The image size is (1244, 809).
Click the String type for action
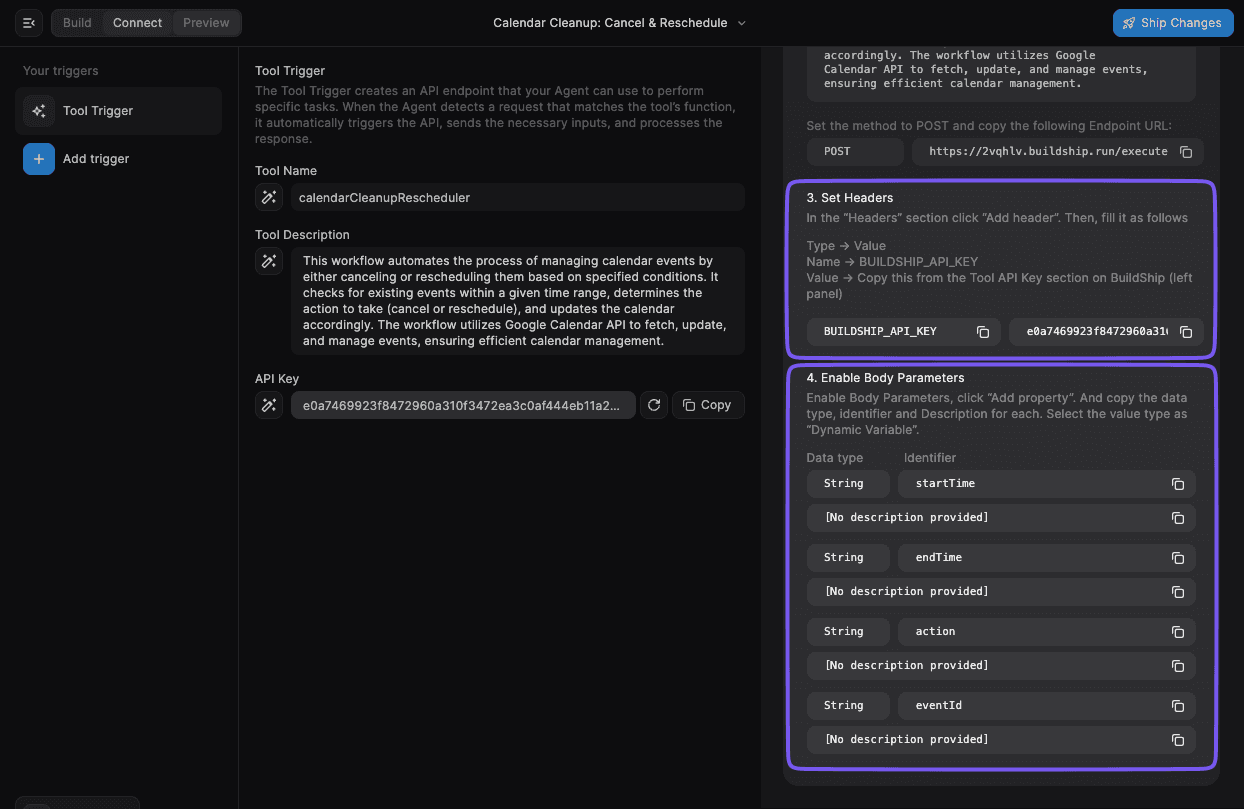click(848, 631)
